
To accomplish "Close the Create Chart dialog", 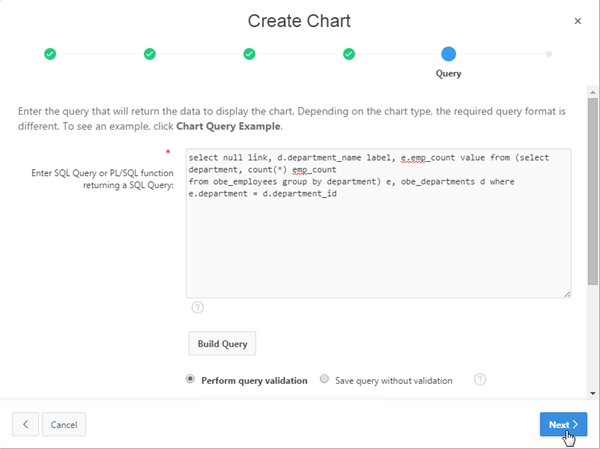I will pyautogui.click(x=578, y=21).
